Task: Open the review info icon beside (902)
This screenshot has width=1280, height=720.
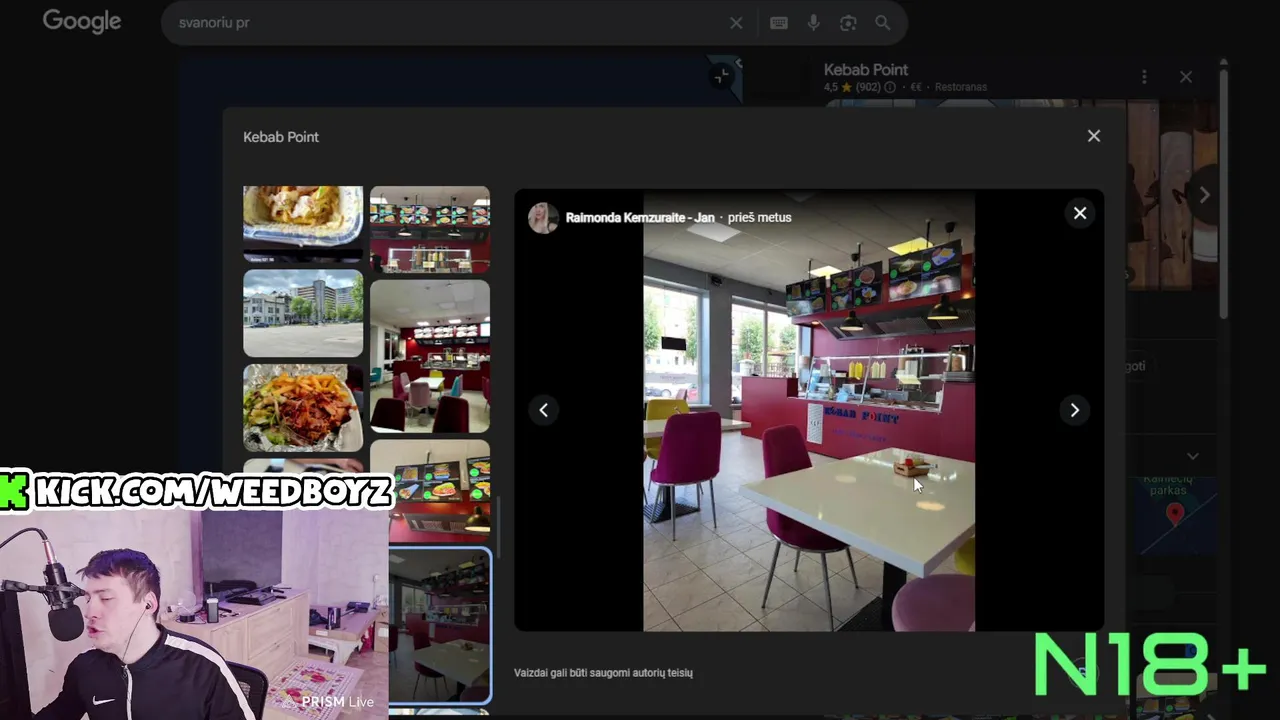Action: tap(890, 88)
